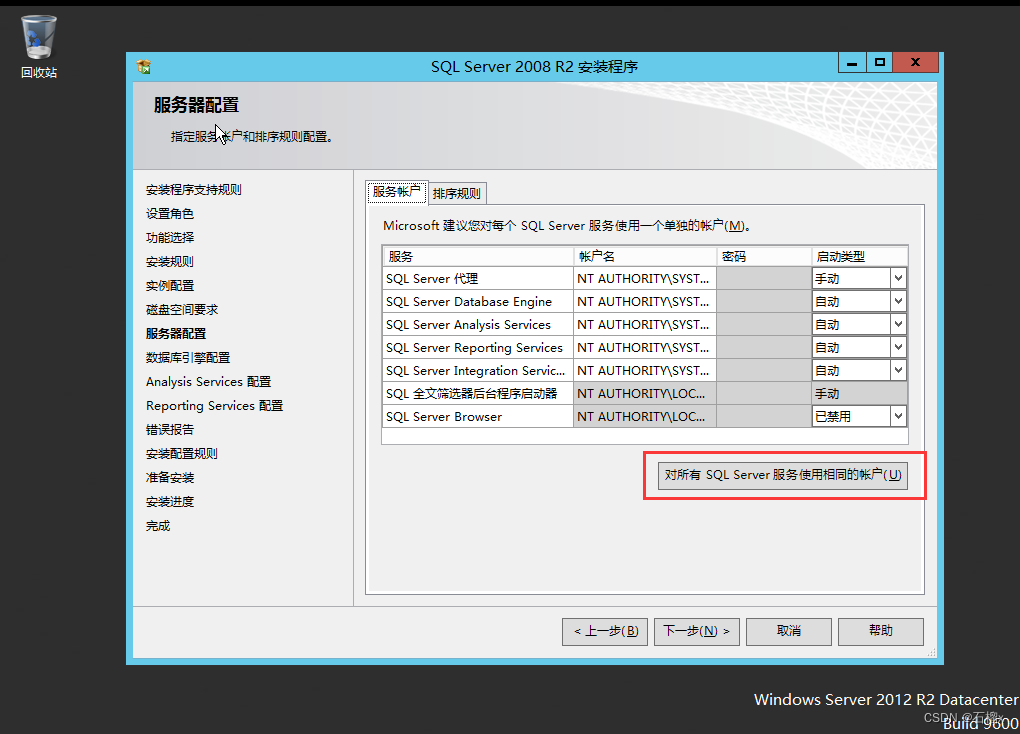Open startup type dropdown for Analysis Services
This screenshot has height=734, width=1020.
pos(898,324)
